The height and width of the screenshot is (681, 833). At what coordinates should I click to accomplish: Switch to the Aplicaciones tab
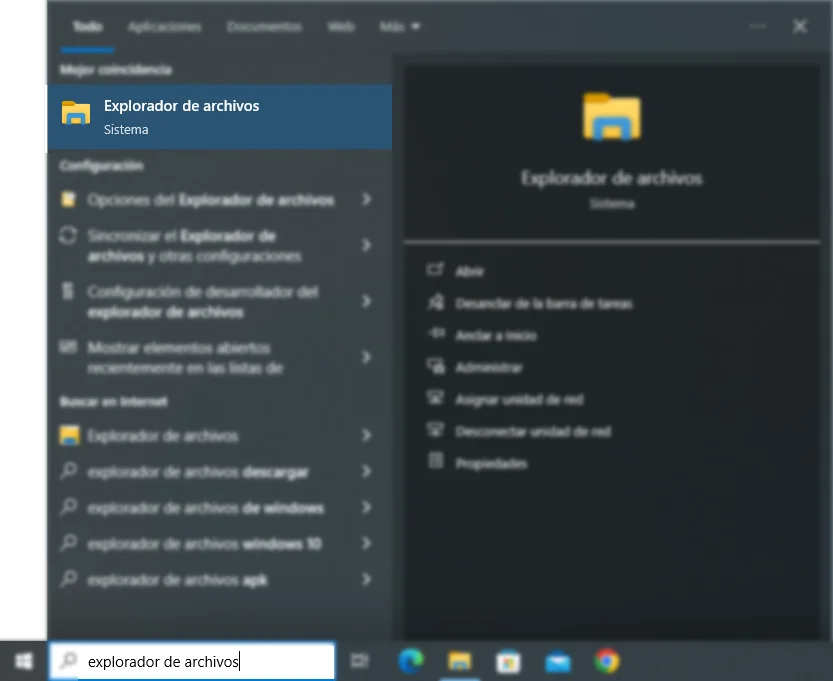(x=165, y=27)
